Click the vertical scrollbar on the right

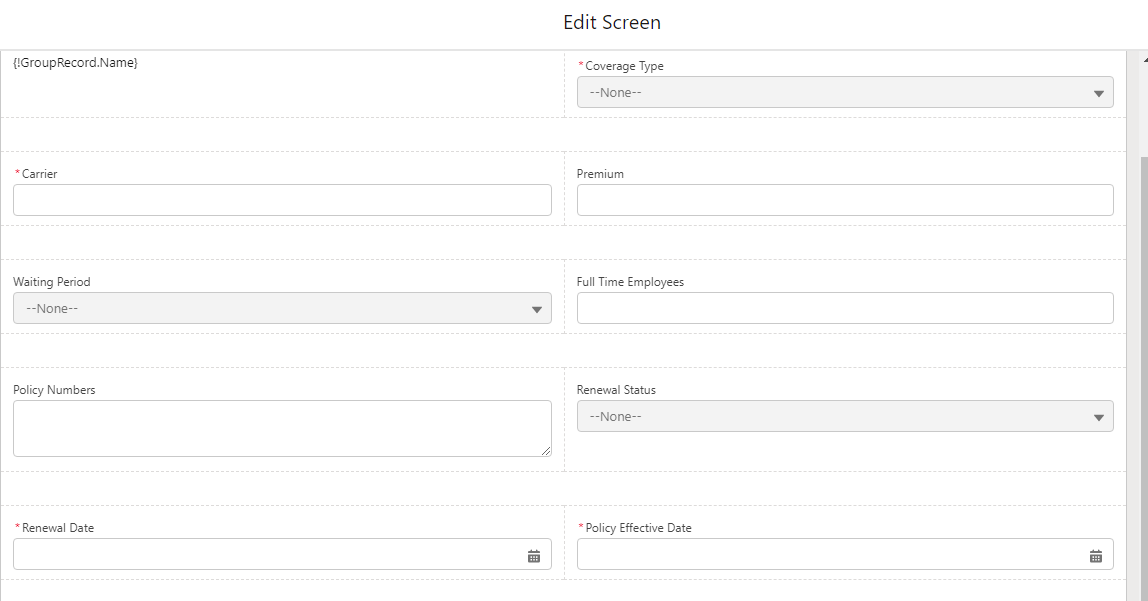1142,350
